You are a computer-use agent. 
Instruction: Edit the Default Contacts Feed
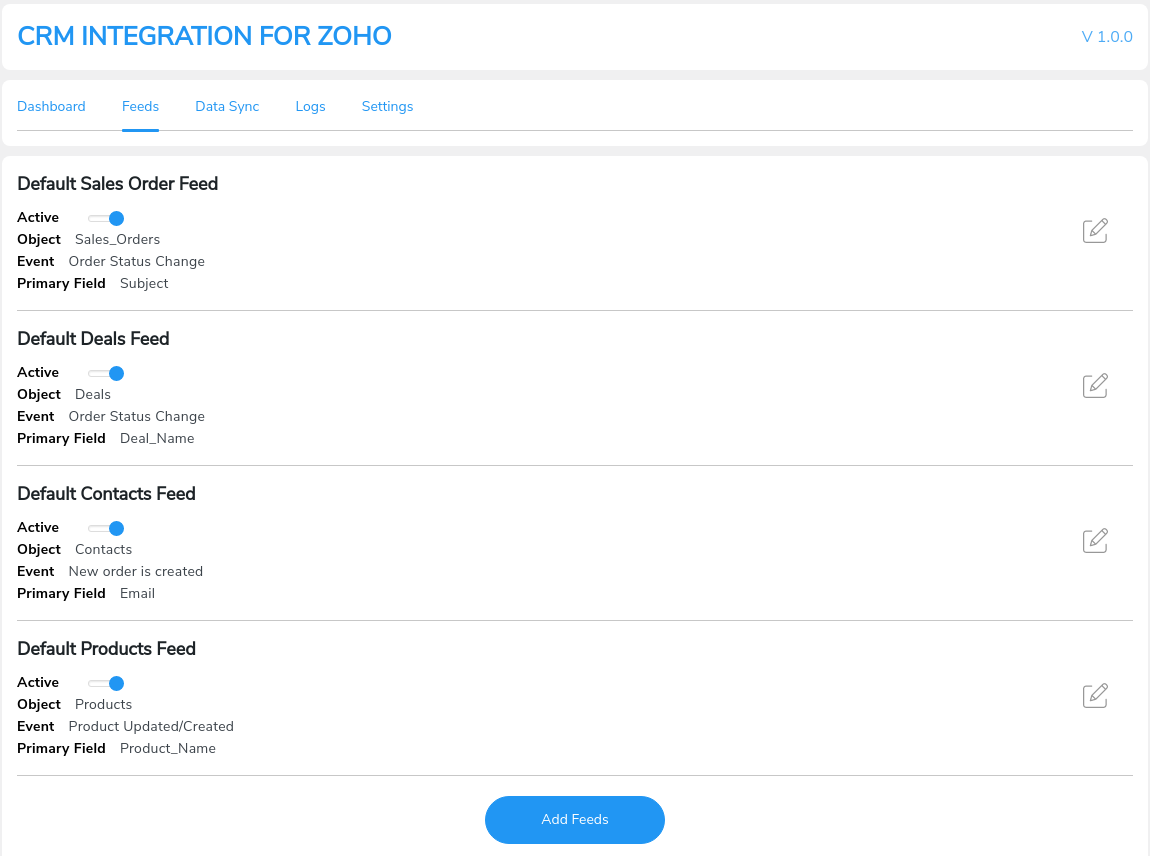[1095, 541]
